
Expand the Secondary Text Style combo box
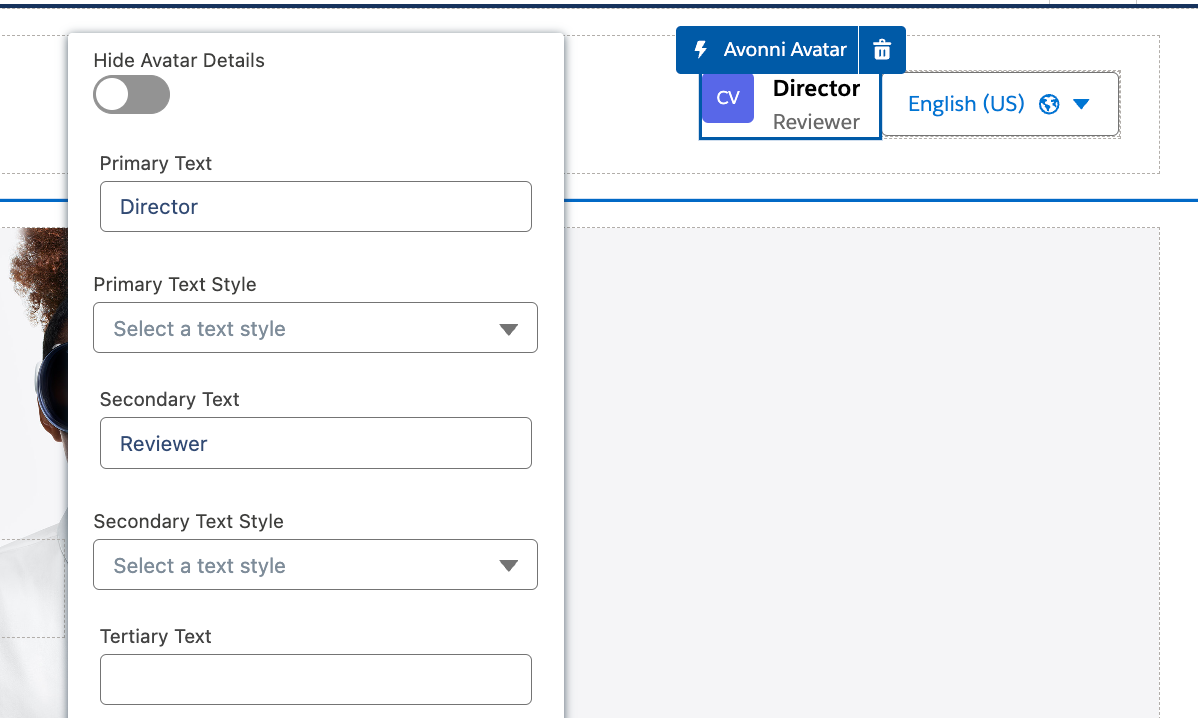[x=300, y=565]
